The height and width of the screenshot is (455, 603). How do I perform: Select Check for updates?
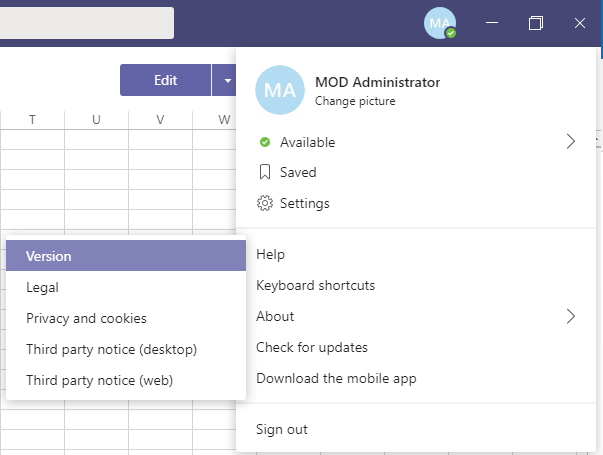point(416,347)
